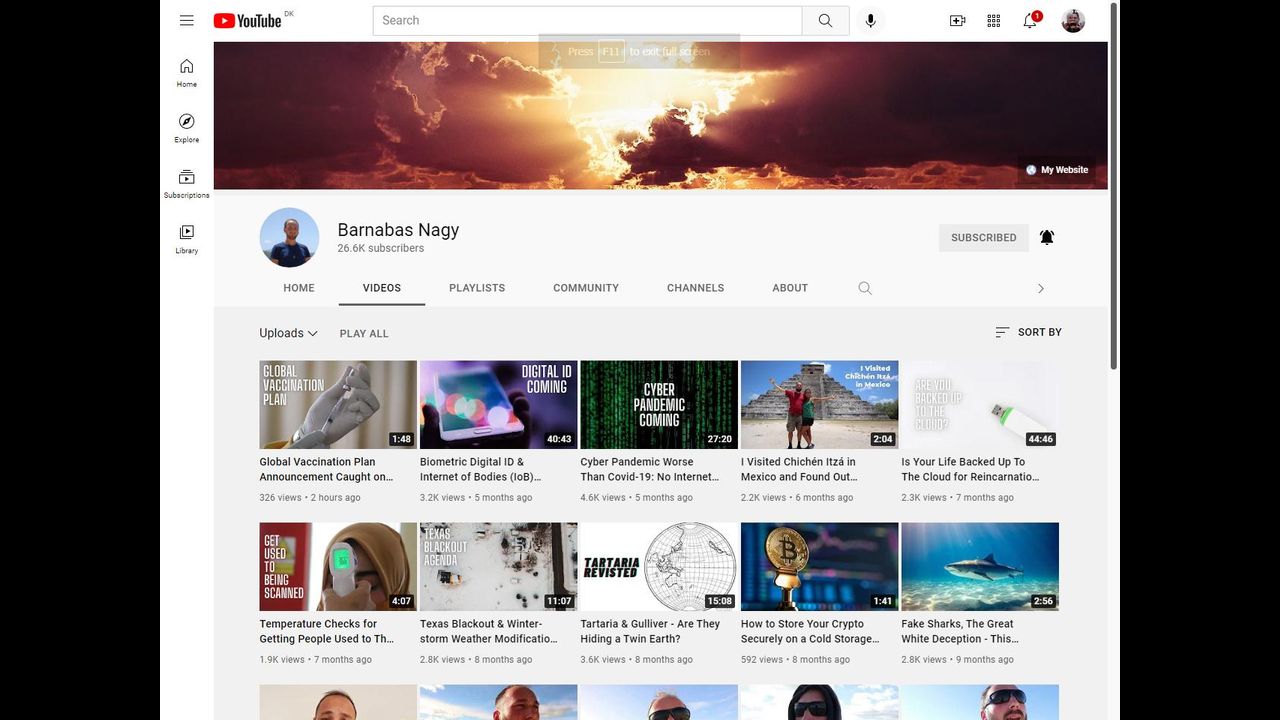Open the notifications bell in header
The height and width of the screenshot is (720, 1280).
point(1030,21)
